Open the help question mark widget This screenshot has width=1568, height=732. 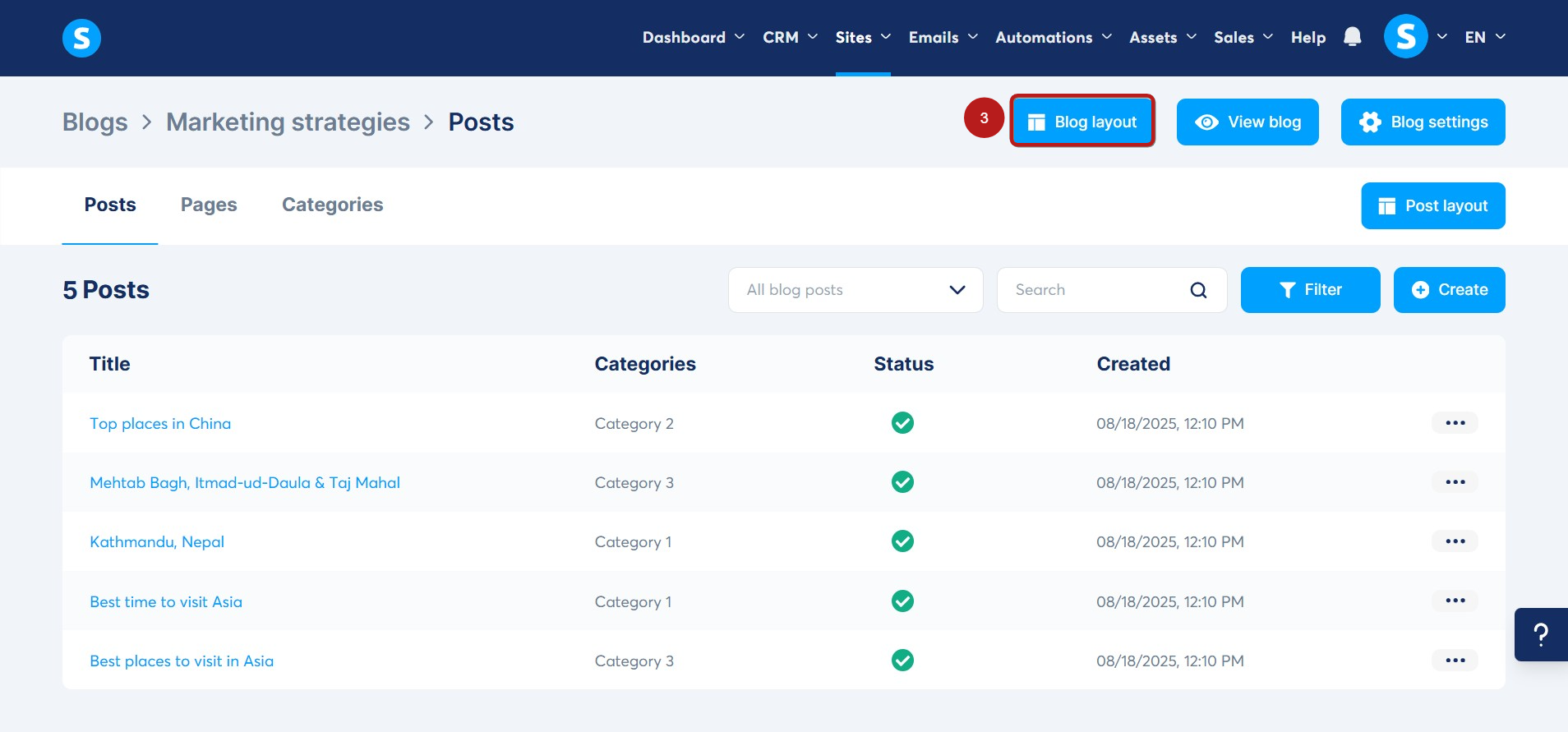1541,634
